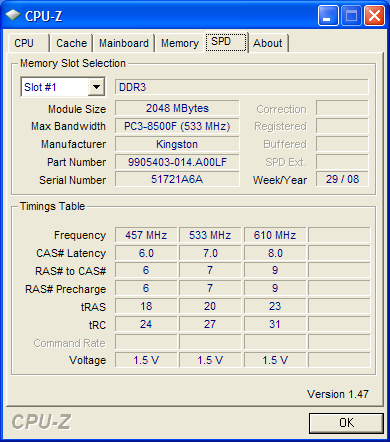Close the CPU-Z window

tap(374, 16)
